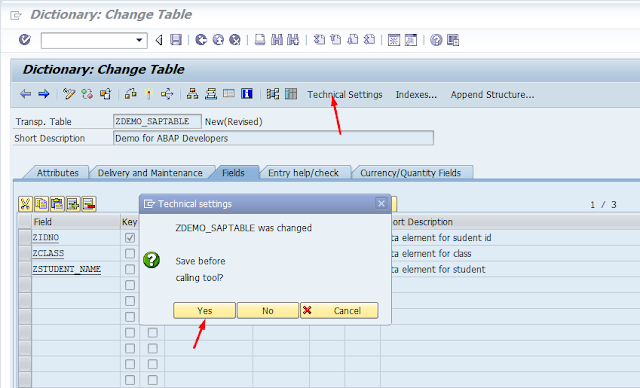Click the window menu icon beside the title
This screenshot has height=388, width=640.
(x=16, y=16)
